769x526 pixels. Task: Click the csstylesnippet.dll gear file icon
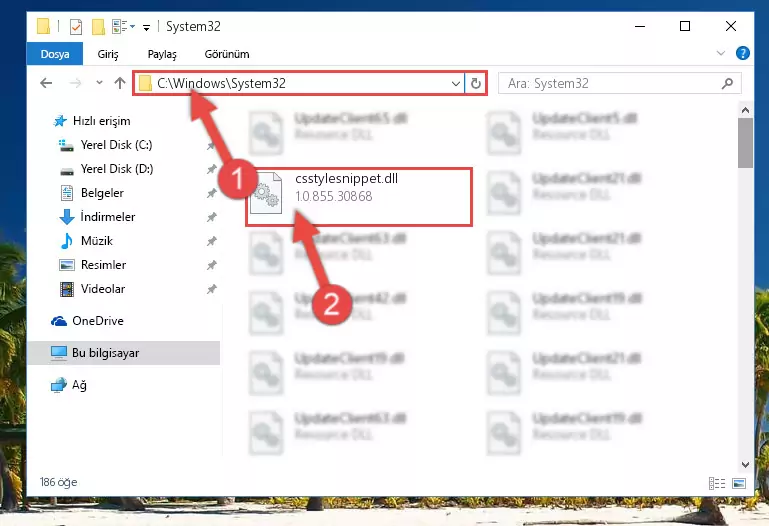266,193
